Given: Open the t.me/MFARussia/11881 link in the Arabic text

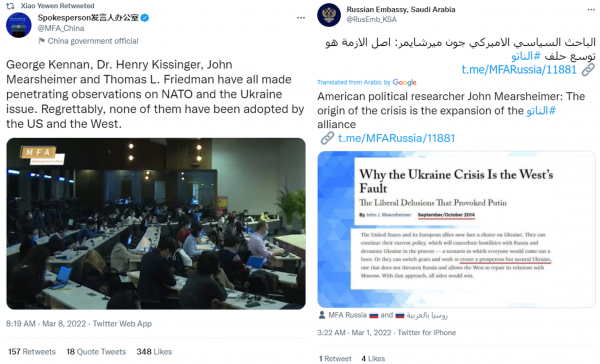Looking at the screenshot, I should (519, 70).
